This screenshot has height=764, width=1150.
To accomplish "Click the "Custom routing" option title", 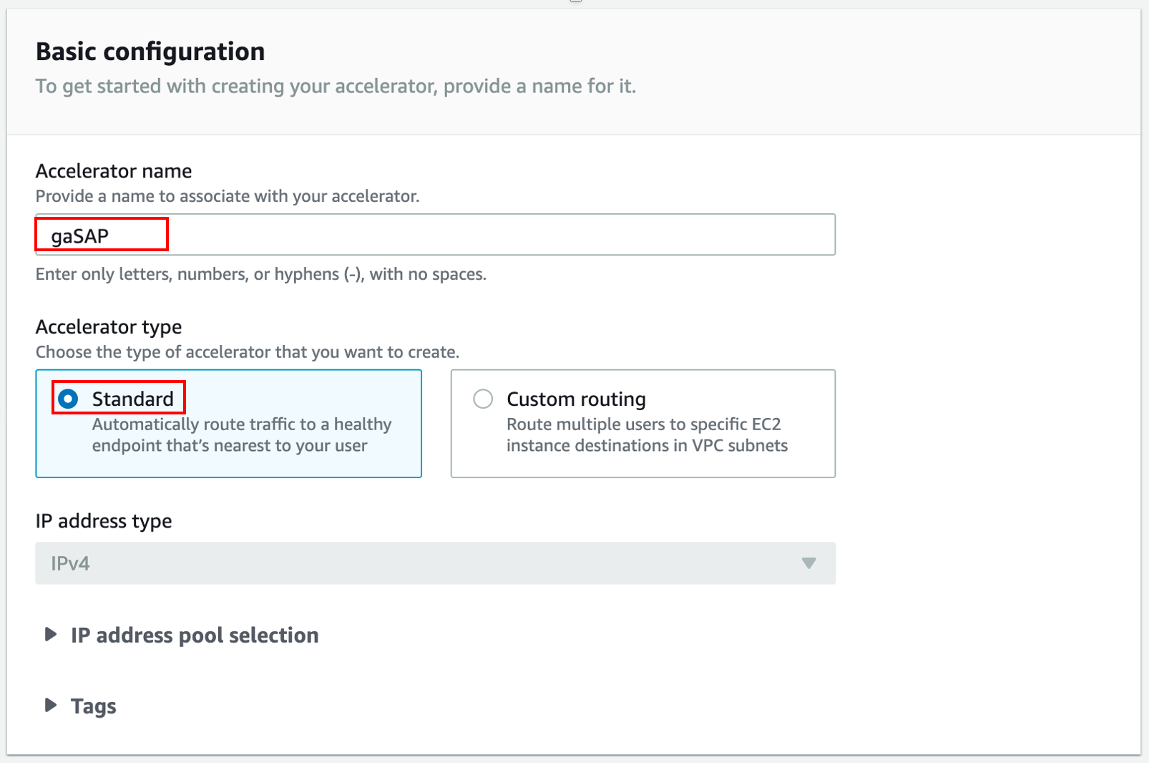I will 576,399.
